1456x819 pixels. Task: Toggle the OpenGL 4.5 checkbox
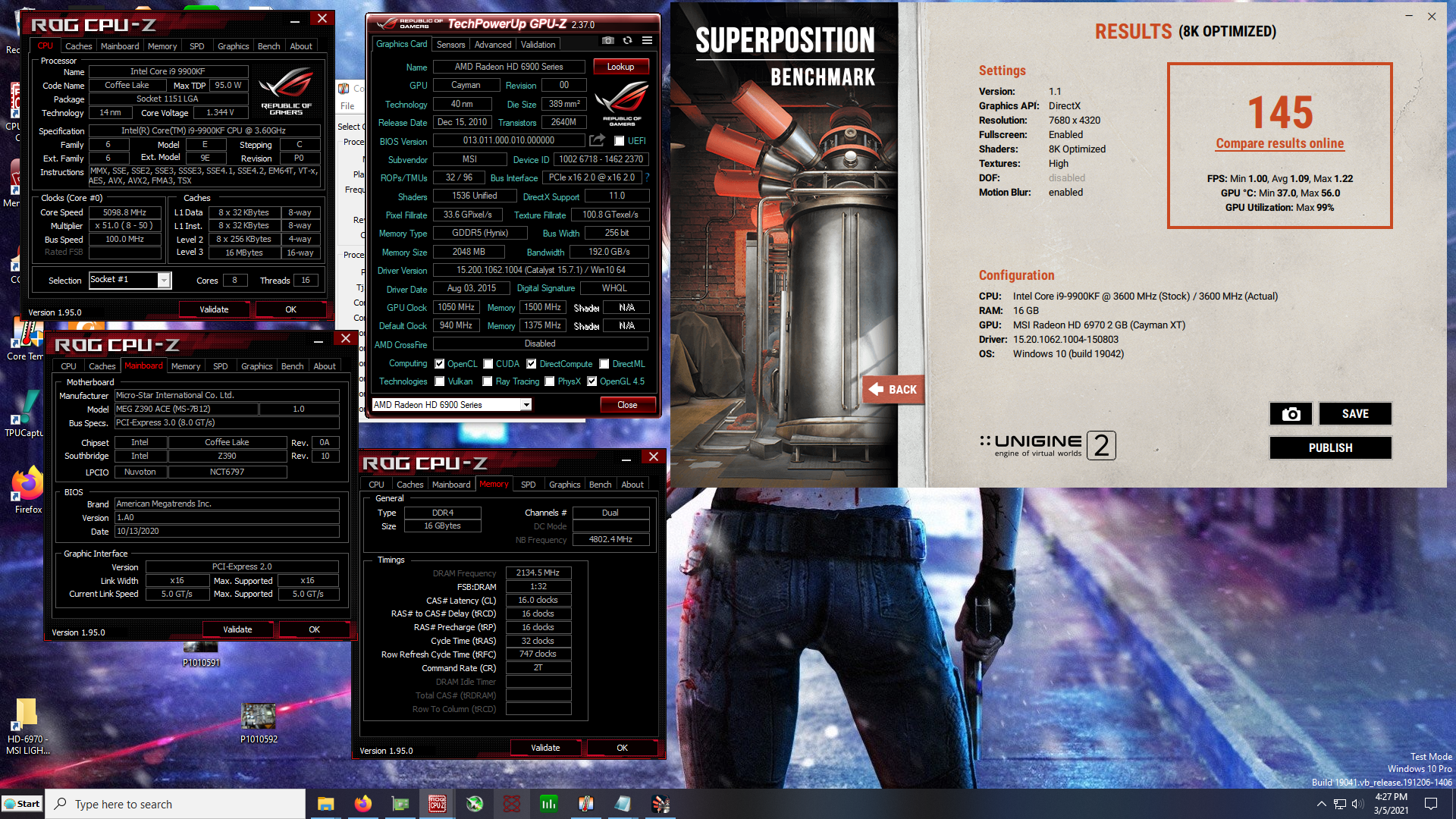tap(592, 381)
